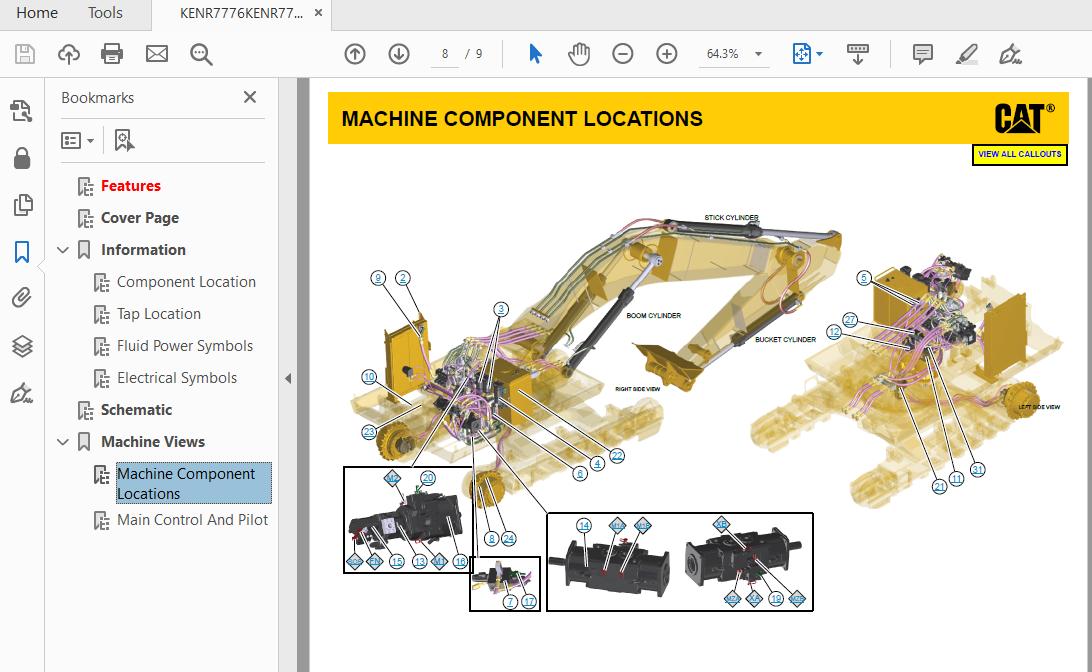Collapse the Information bookmark section
Screen dimensions: 1092x672
[63, 249]
